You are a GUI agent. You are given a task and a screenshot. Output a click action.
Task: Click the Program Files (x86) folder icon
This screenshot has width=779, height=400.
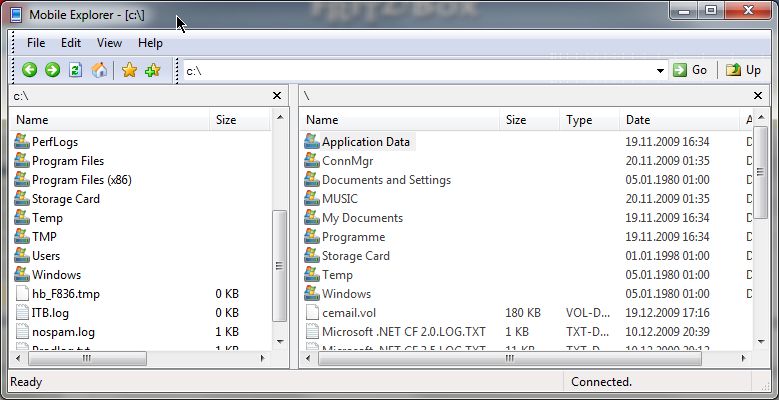22,179
